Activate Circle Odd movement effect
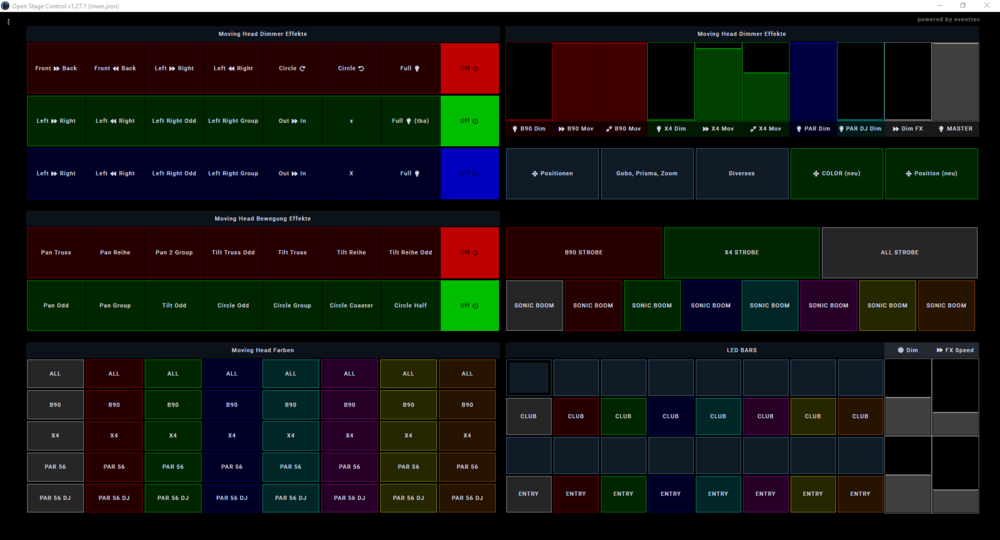Image resolution: width=1000 pixels, height=540 pixels. pyautogui.click(x=233, y=305)
